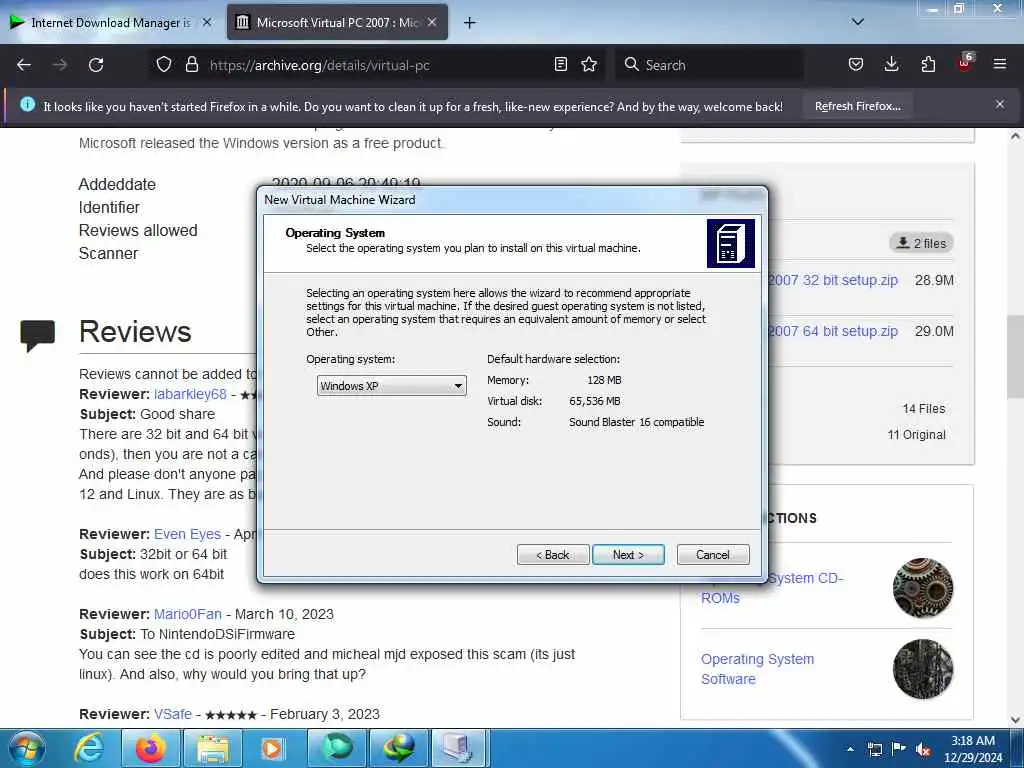Open reviewer Mario0Fan profile link
This screenshot has width=1024, height=768.
(187, 615)
